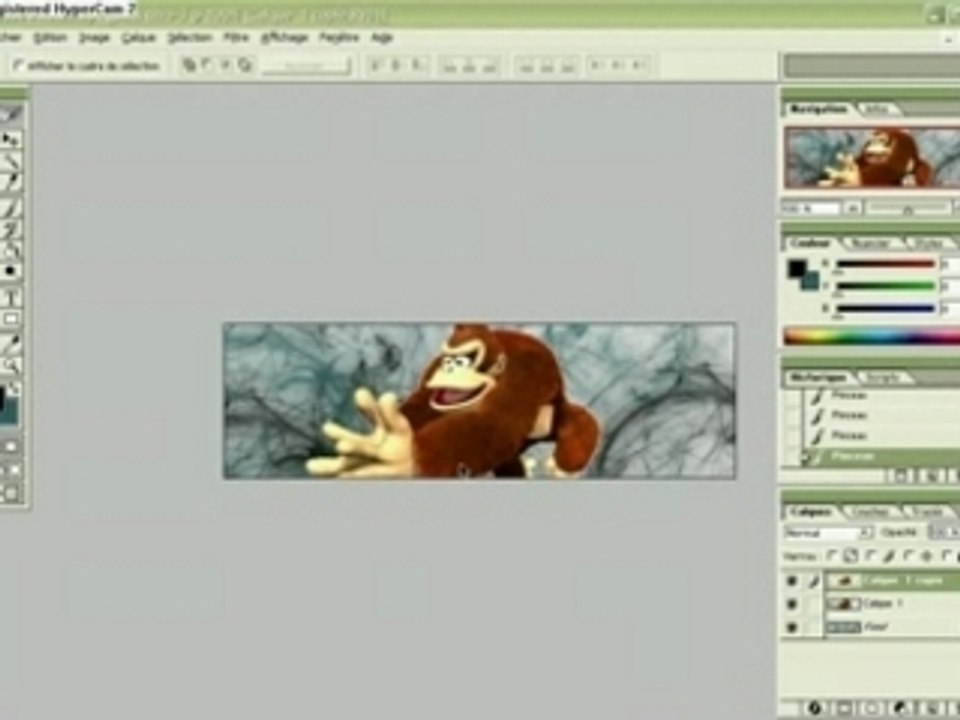
Task: Open the Edition menu
Action: (50, 38)
